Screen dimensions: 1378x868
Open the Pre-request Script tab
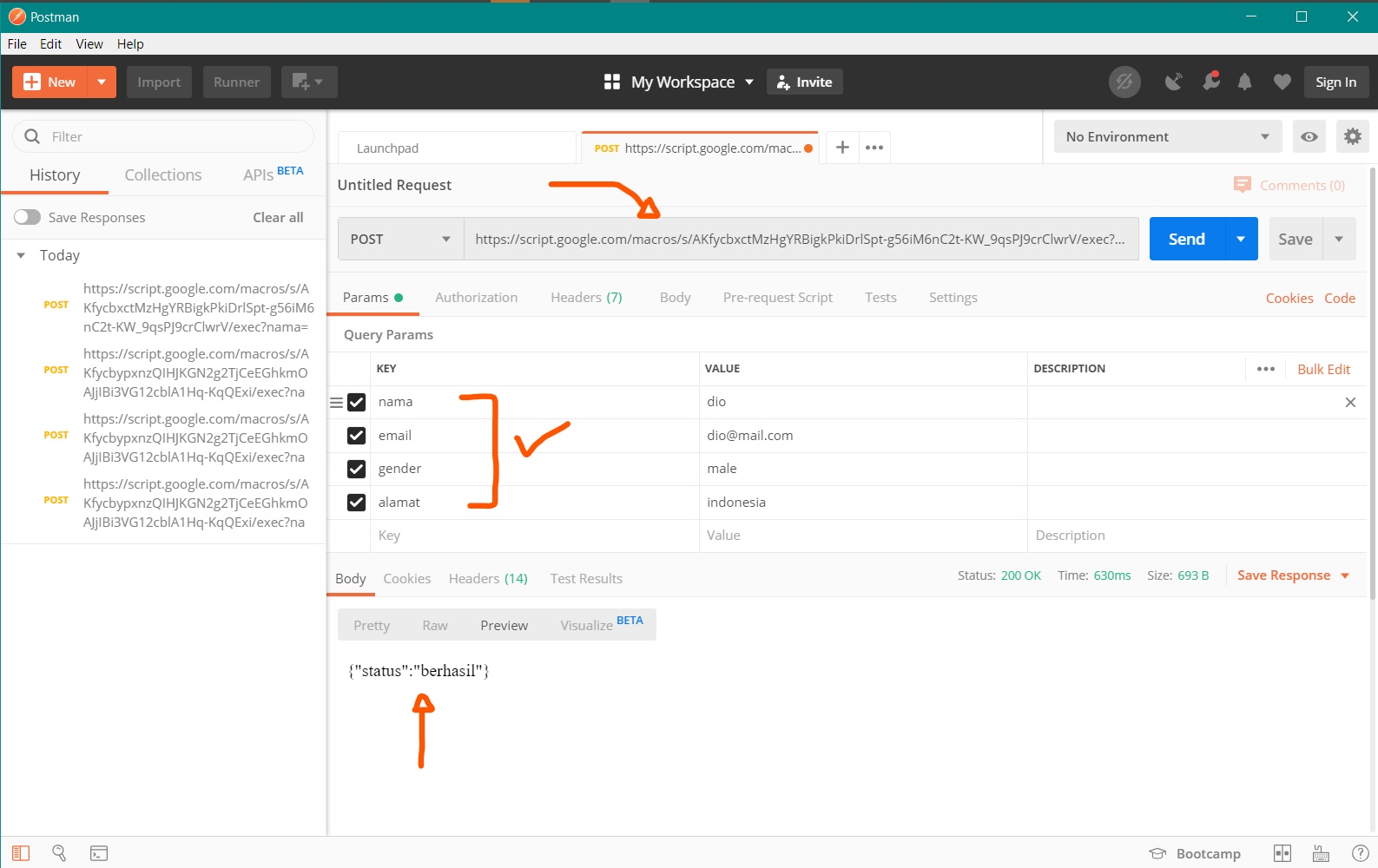pyautogui.click(x=777, y=297)
